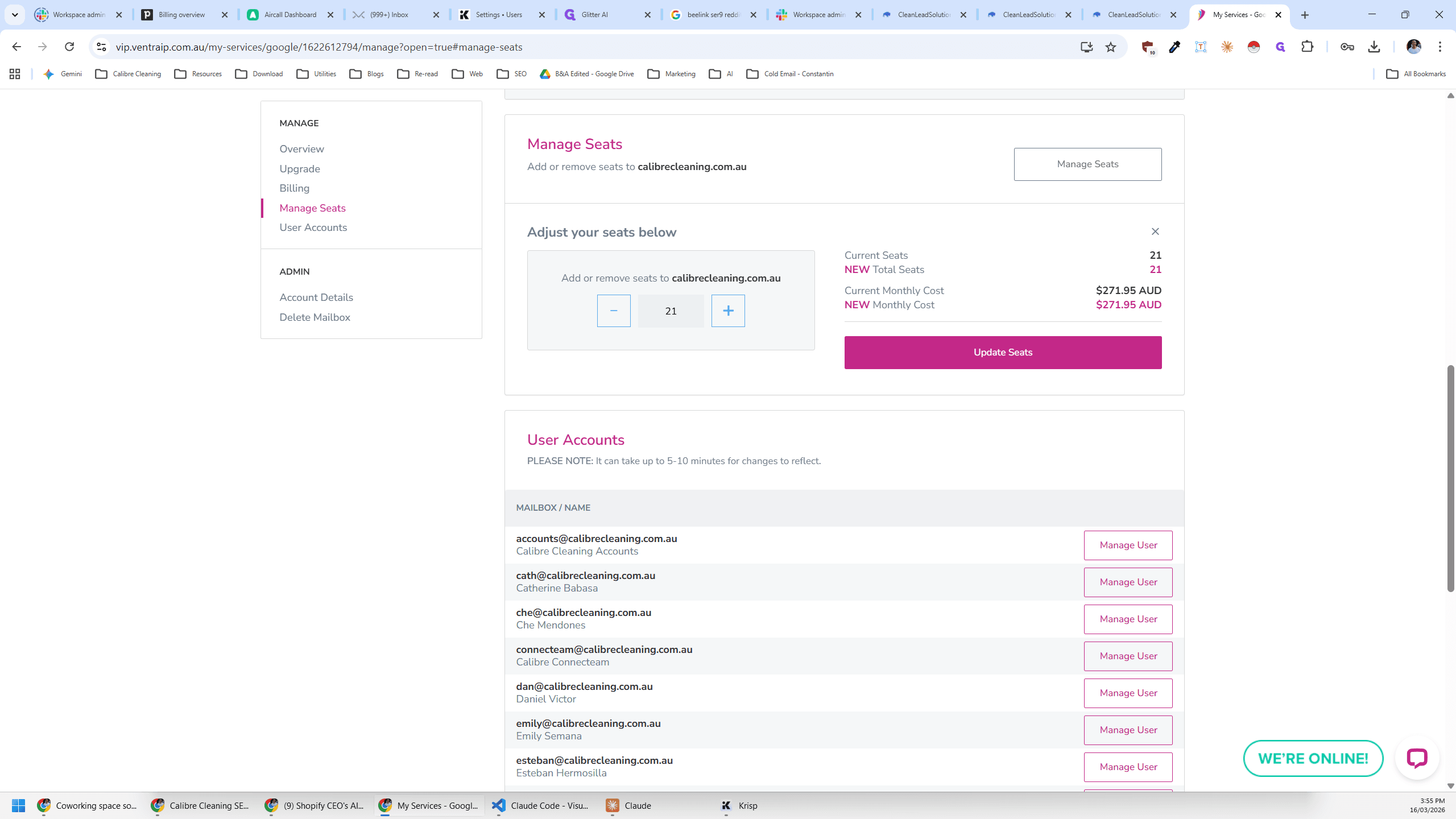This screenshot has height=819, width=1456.
Task: Reload the page with the refresh icon
Action: point(69,47)
